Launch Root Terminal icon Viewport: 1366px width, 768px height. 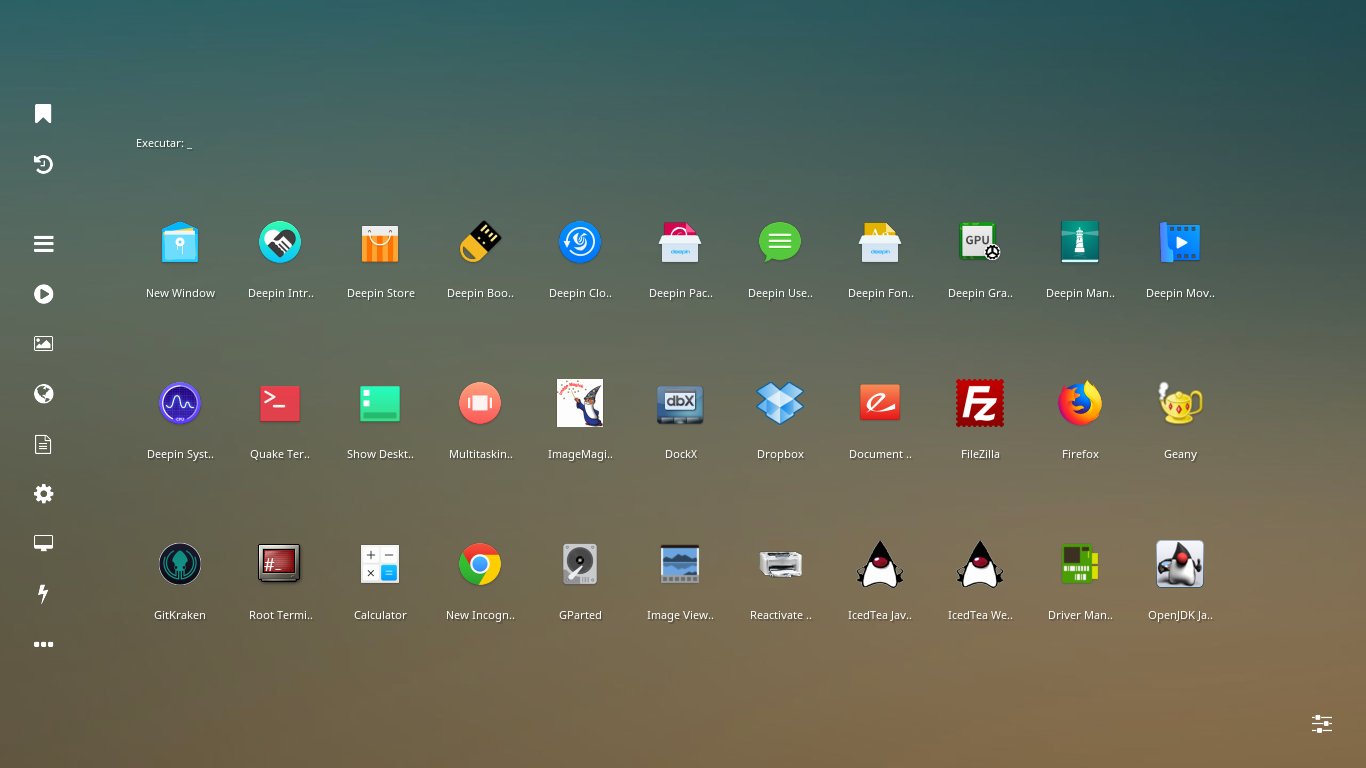(280, 564)
